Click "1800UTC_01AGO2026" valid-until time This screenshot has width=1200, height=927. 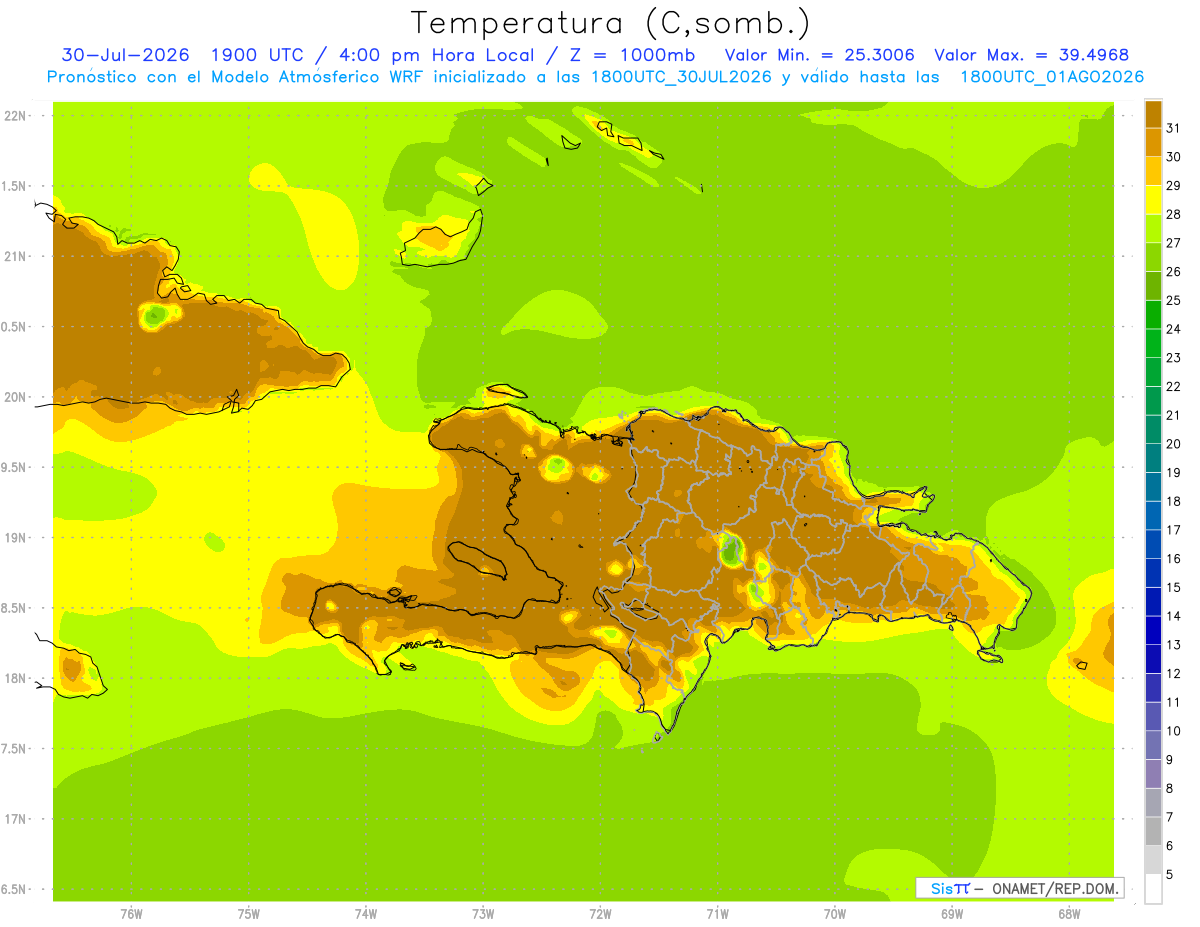pyautogui.click(x=1052, y=77)
